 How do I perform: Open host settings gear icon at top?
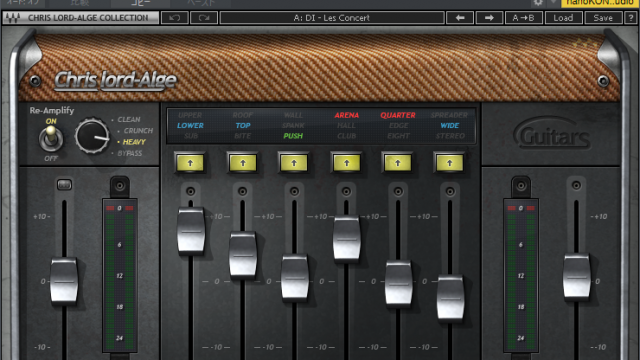tap(538, 3)
